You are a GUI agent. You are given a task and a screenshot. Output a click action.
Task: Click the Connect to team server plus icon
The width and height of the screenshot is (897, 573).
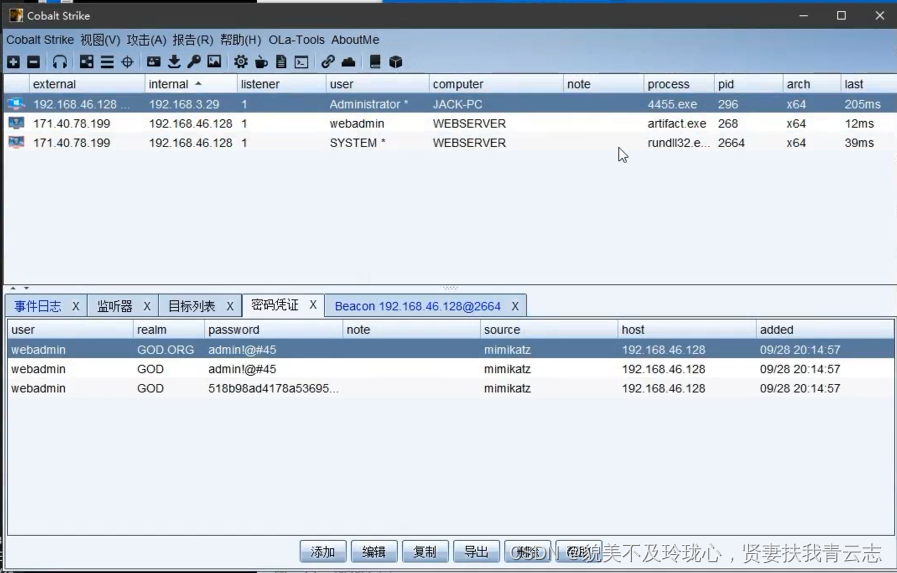pos(14,62)
